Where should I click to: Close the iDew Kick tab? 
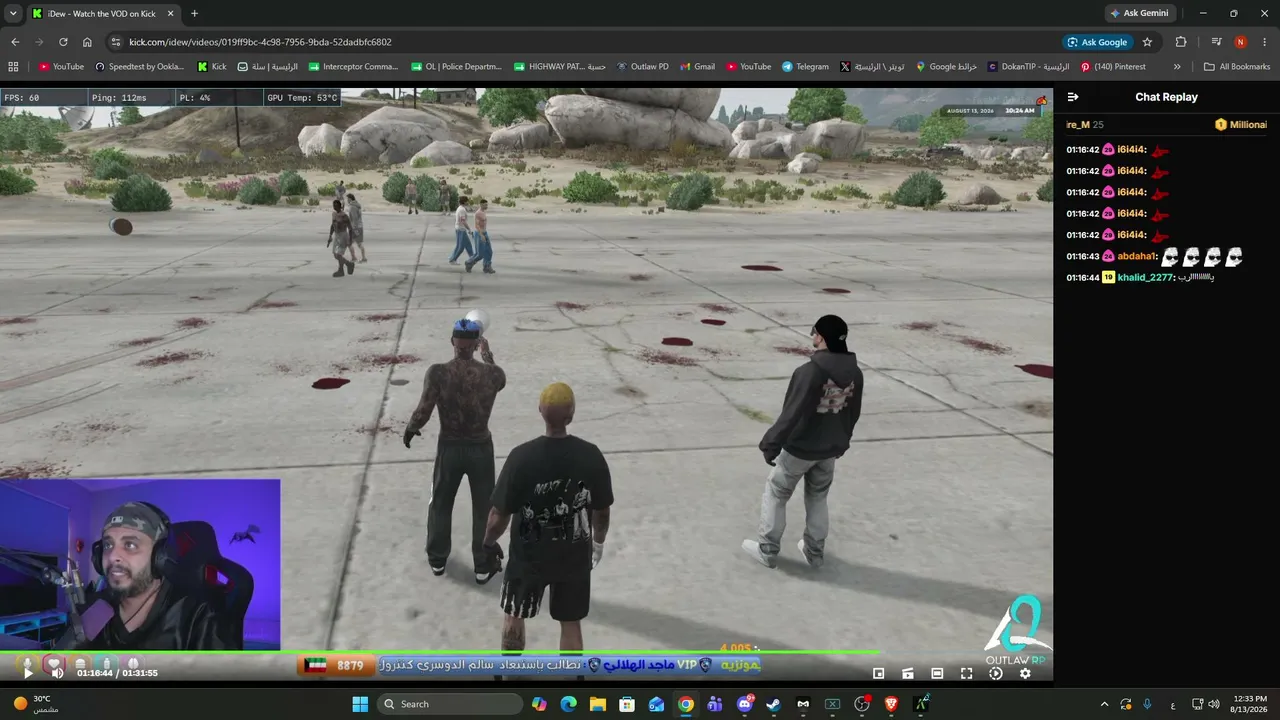(x=168, y=14)
